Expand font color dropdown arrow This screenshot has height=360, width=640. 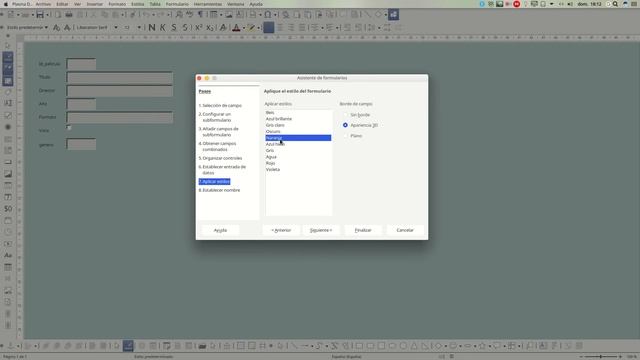[244, 28]
